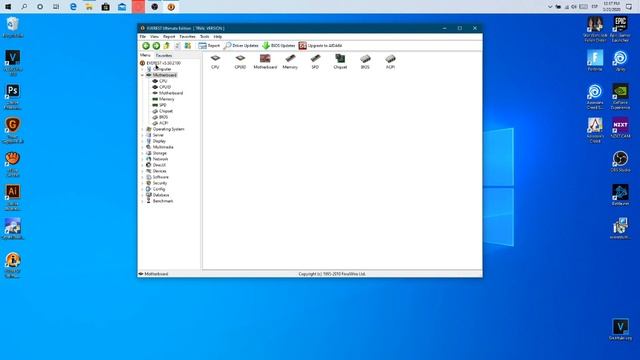The height and width of the screenshot is (360, 640).
Task: Open BIOS Updates from the toolbar
Action: tap(279, 46)
